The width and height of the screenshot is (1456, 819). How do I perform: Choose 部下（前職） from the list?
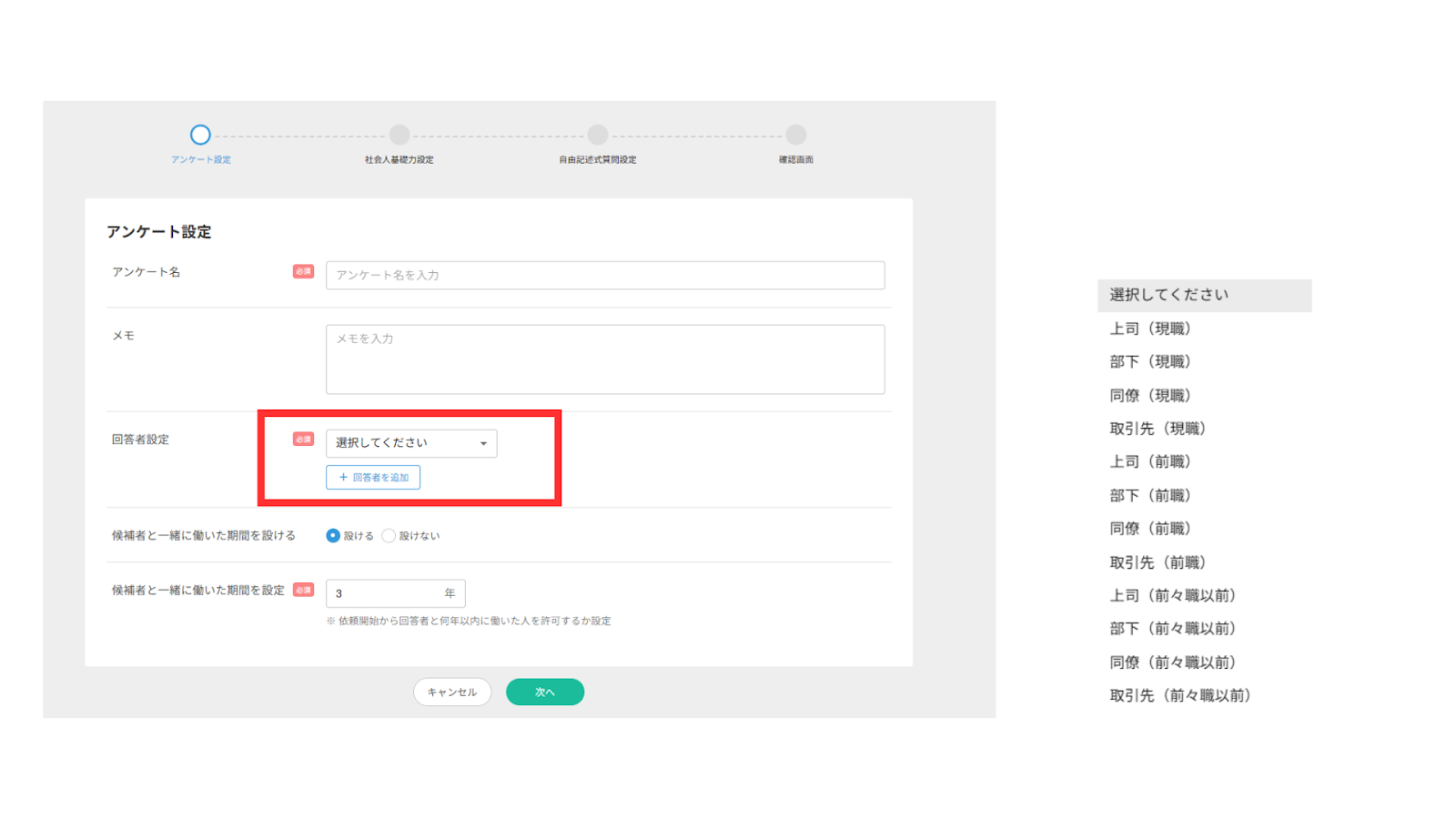pos(1150,496)
